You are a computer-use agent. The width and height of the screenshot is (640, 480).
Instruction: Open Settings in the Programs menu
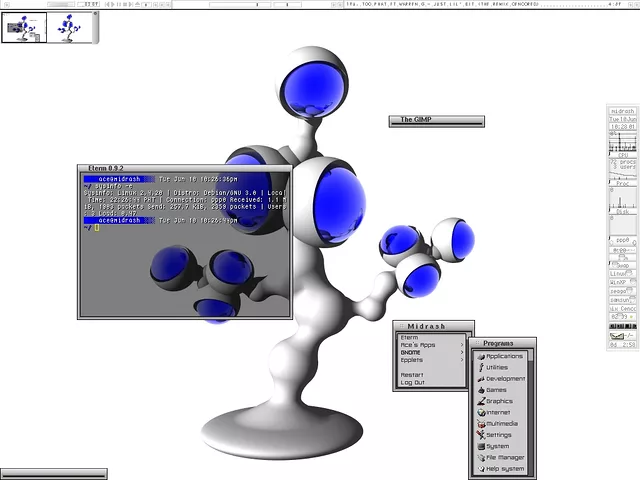point(501,435)
